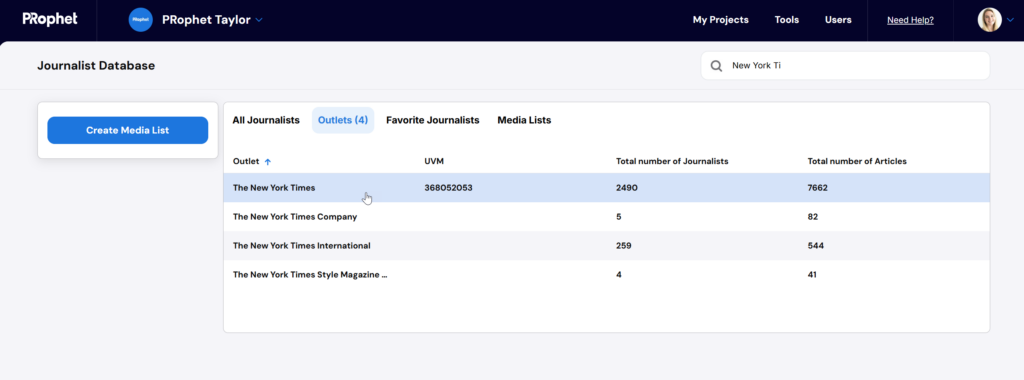Open The New York Times Style Magazine row
This screenshot has height=380, width=1024.
coord(607,275)
